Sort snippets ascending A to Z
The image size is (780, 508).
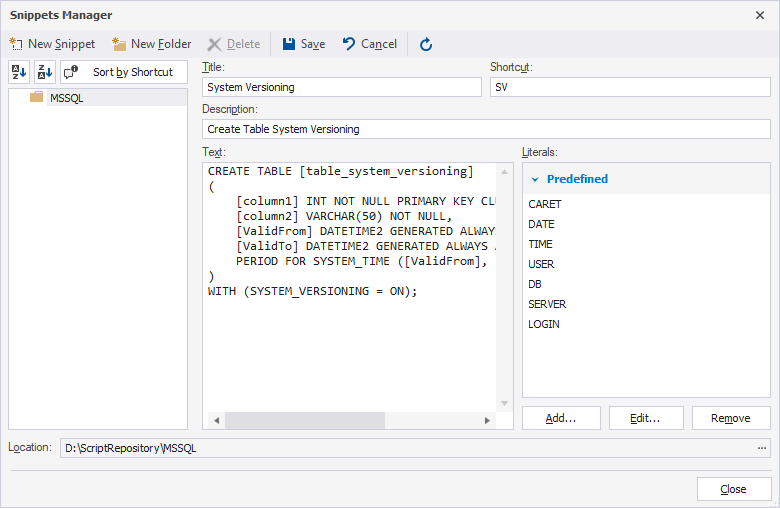19,72
